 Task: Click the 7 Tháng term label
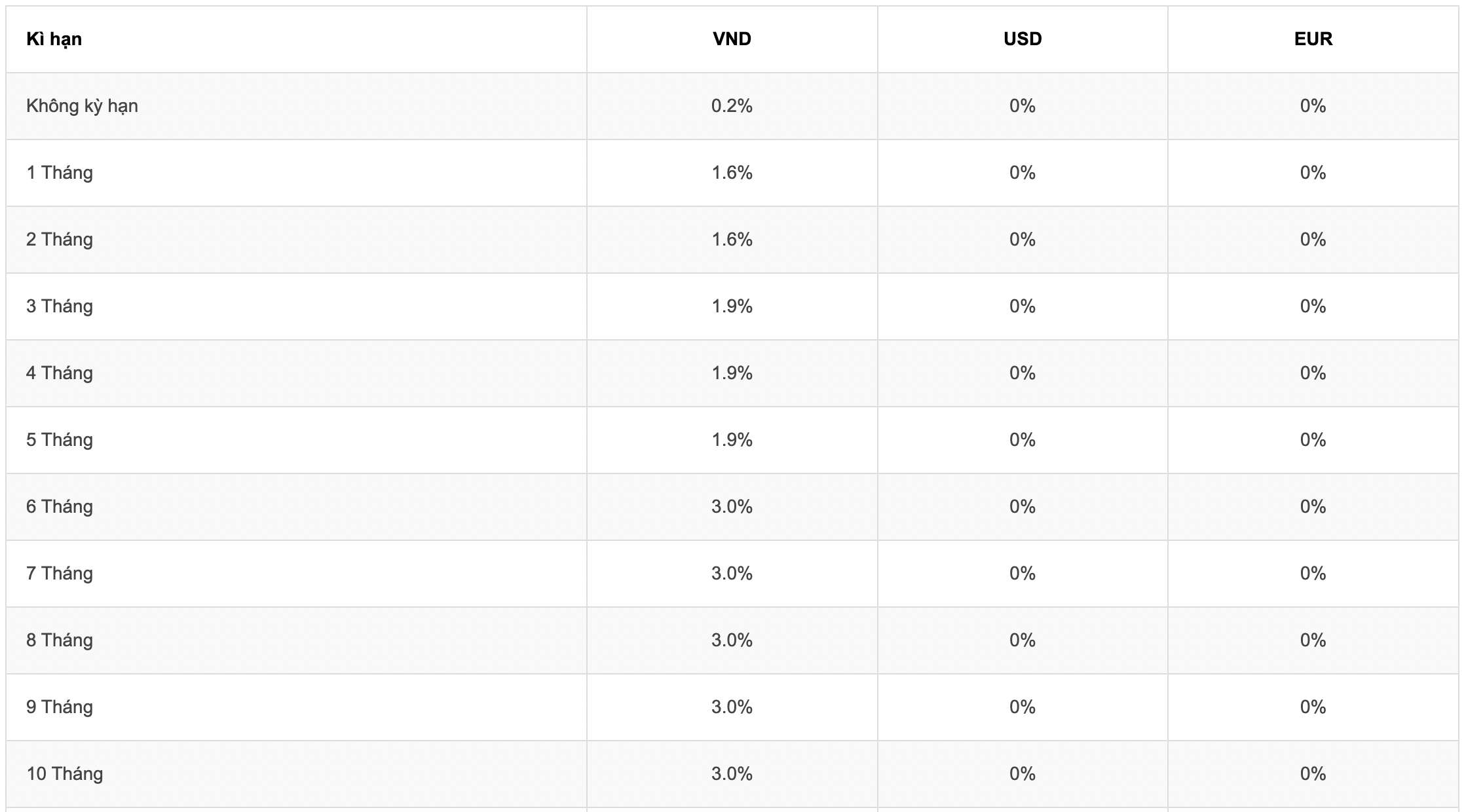point(60,574)
